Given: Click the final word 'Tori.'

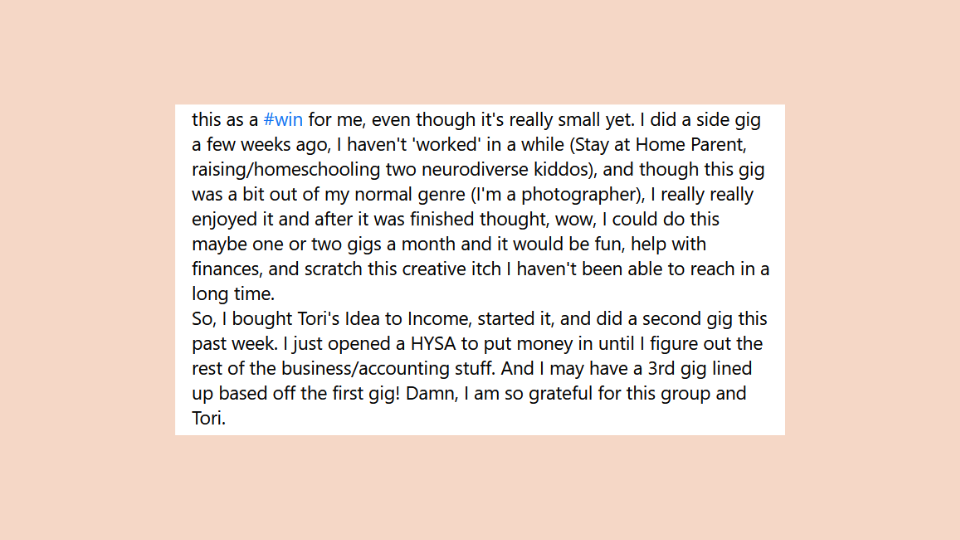Looking at the screenshot, I should (x=209, y=418).
